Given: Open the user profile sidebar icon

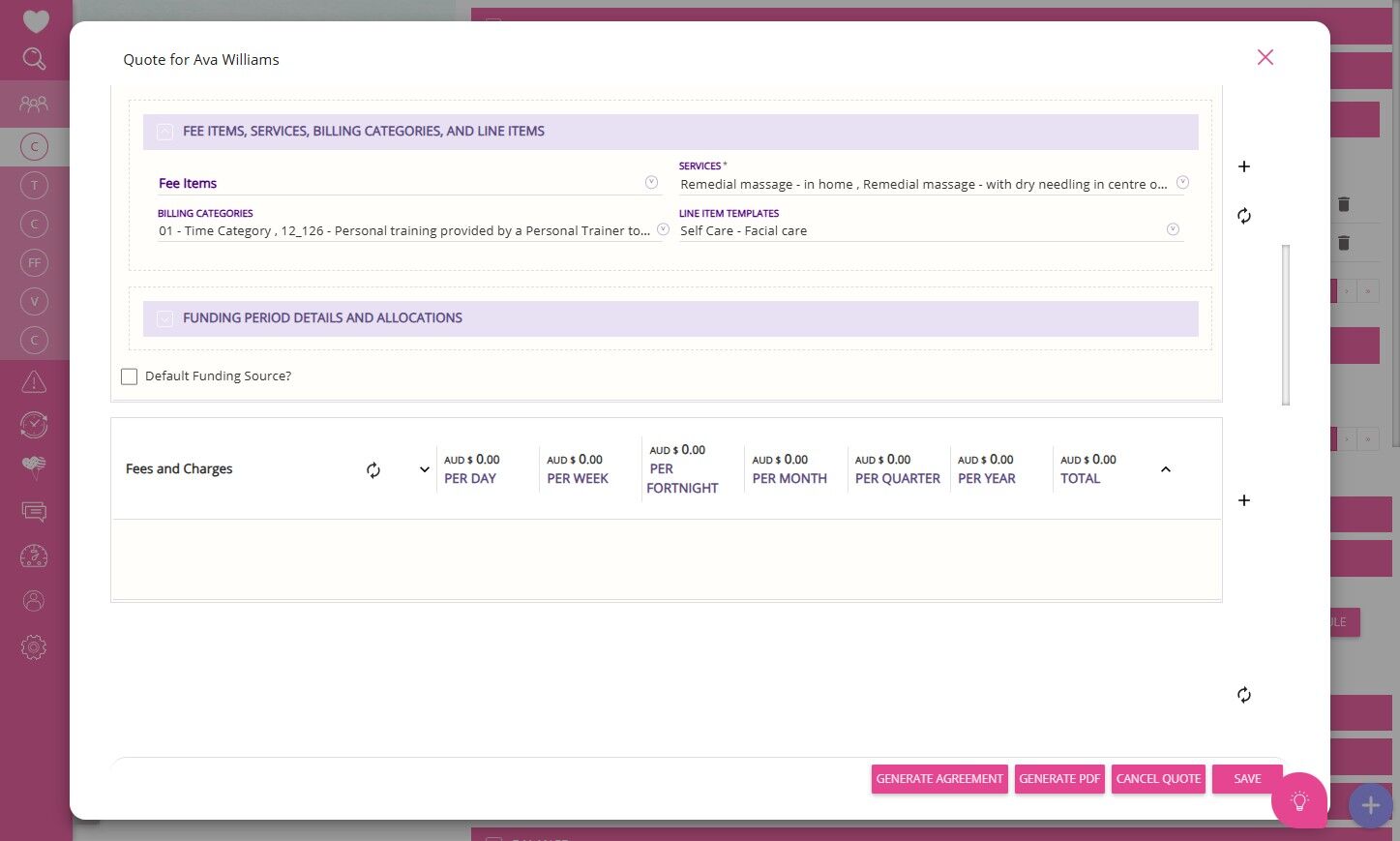Looking at the screenshot, I should [x=34, y=601].
